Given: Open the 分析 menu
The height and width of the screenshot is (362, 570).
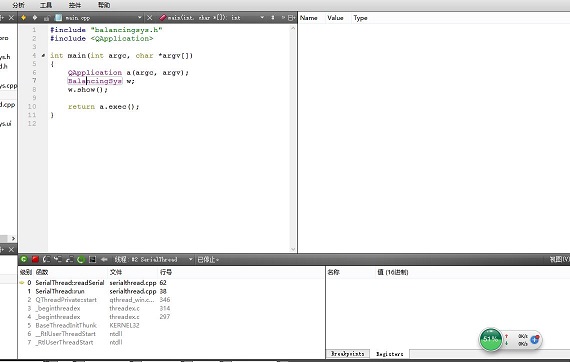Looking at the screenshot, I should [x=18, y=5].
